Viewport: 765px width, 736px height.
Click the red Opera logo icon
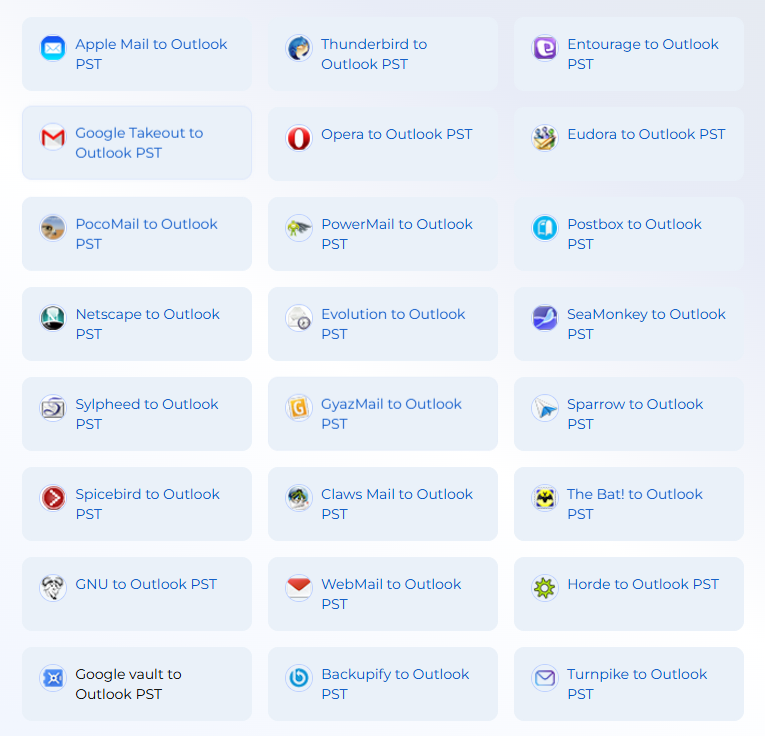(x=299, y=138)
